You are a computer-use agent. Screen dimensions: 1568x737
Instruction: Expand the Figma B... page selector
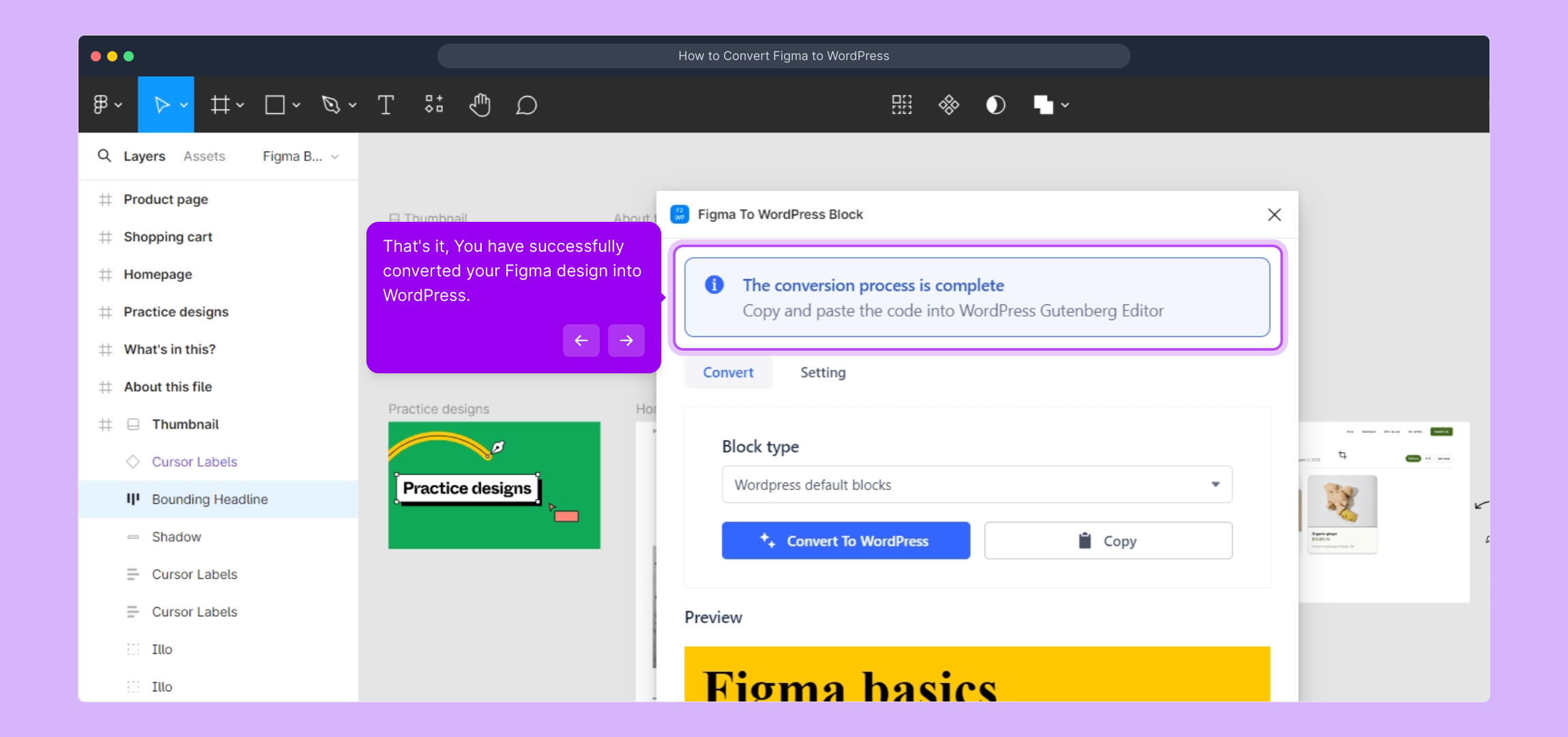(x=300, y=156)
